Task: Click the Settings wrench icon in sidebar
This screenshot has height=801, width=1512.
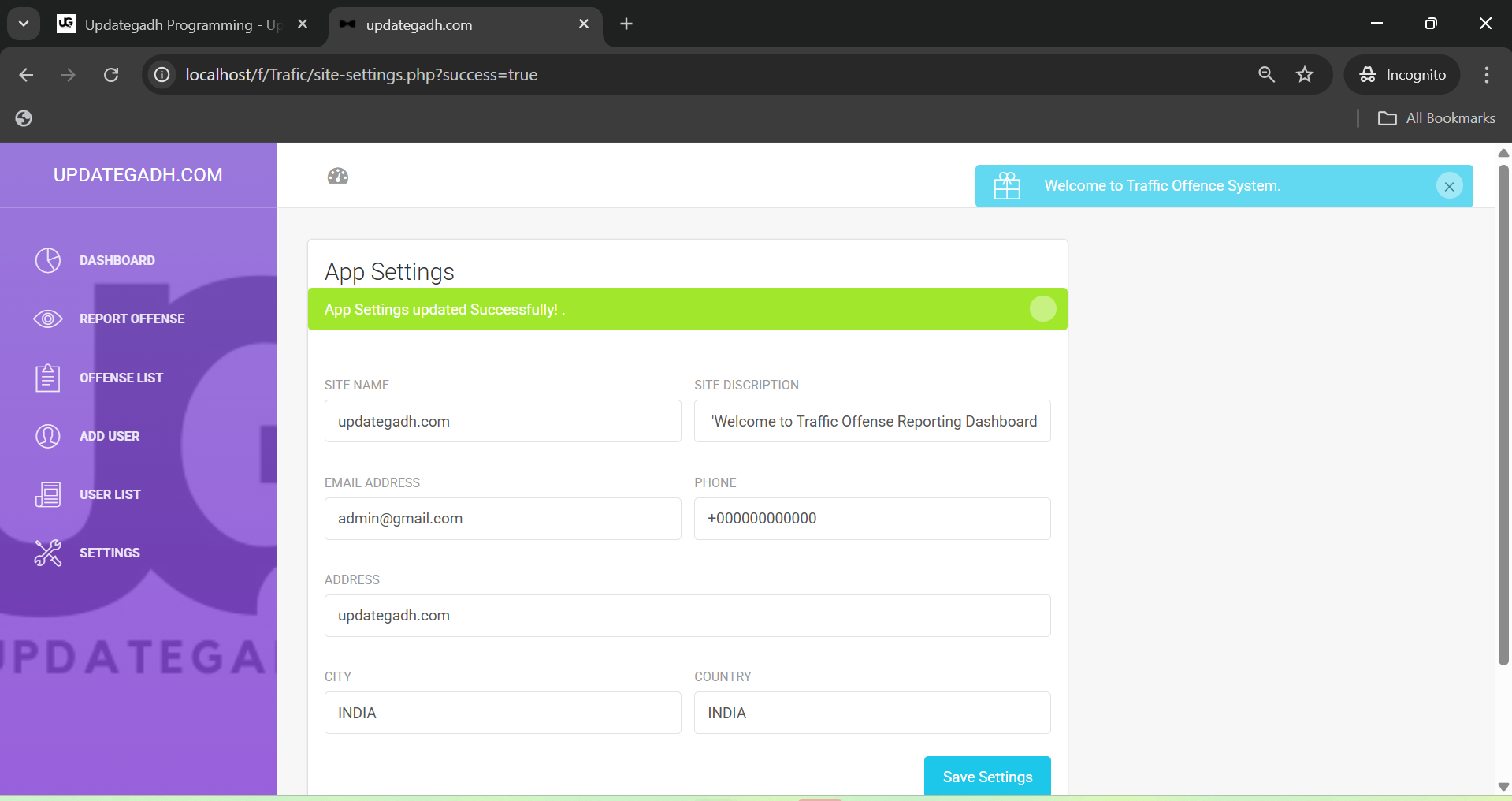Action: (x=48, y=553)
